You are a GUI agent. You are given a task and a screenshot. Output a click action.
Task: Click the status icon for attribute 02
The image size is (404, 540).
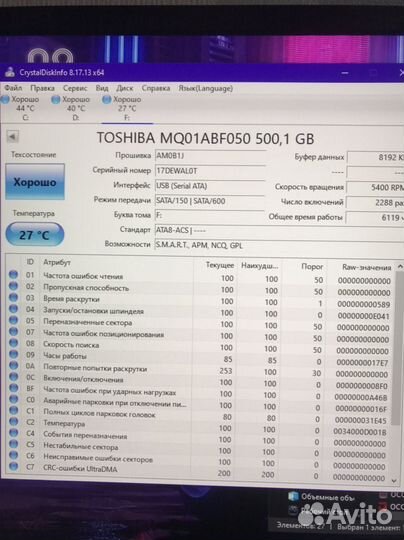[13, 286]
